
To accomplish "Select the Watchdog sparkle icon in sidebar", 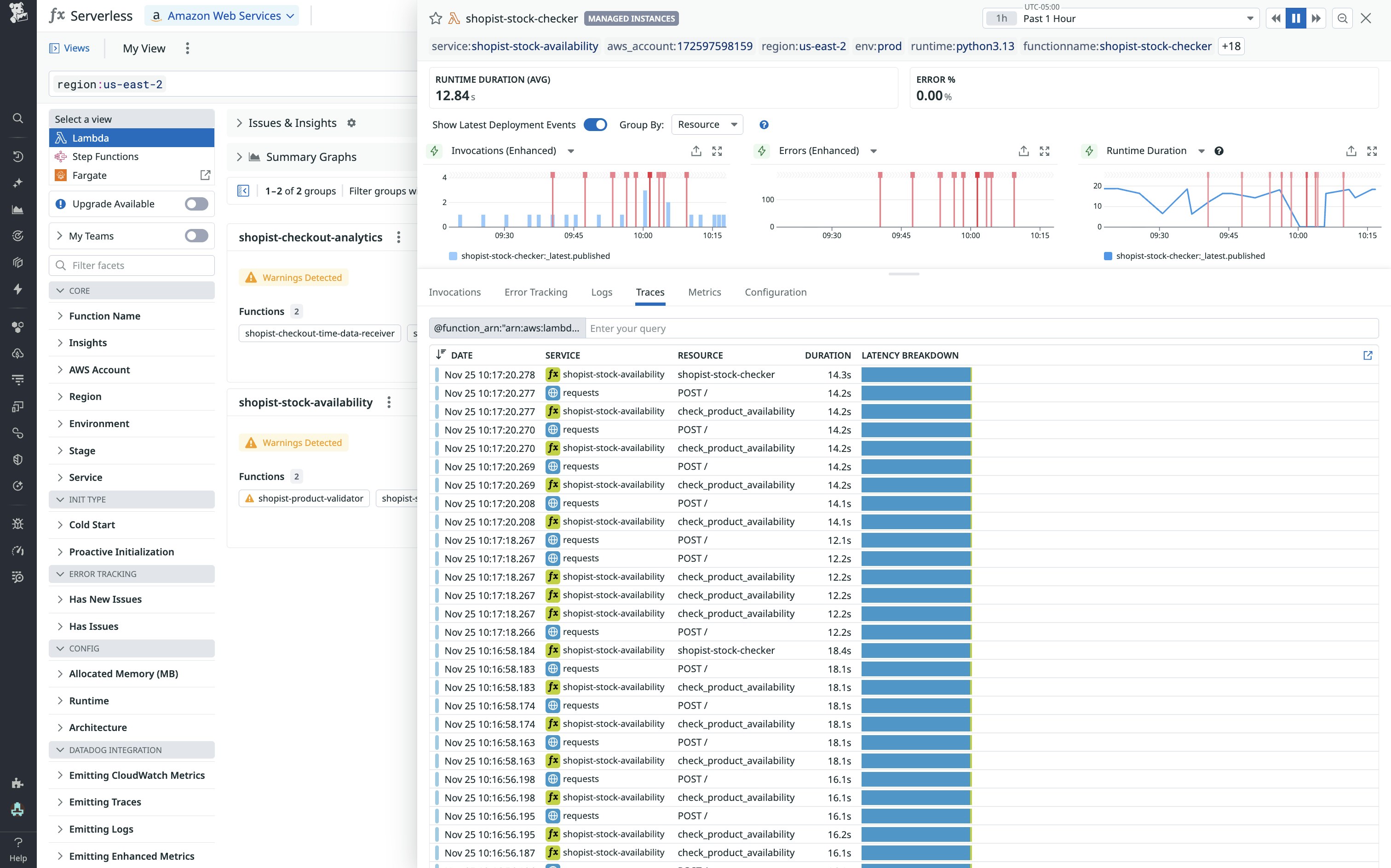I will click(x=18, y=183).
